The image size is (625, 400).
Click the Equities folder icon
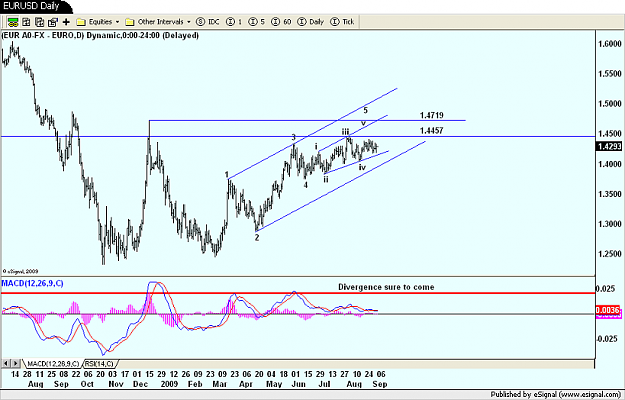[x=81, y=22]
